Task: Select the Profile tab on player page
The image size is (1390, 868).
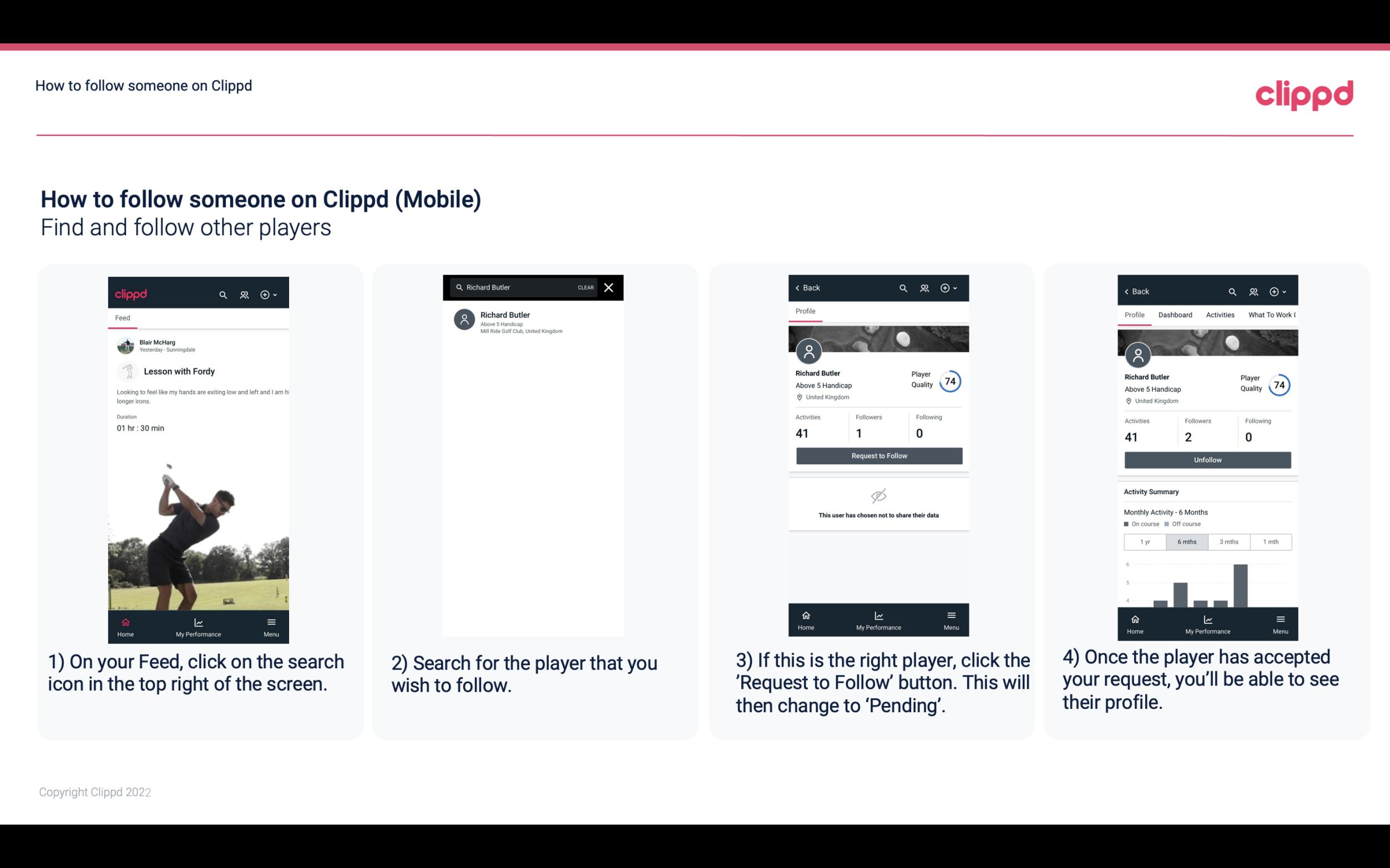Action: tap(805, 311)
